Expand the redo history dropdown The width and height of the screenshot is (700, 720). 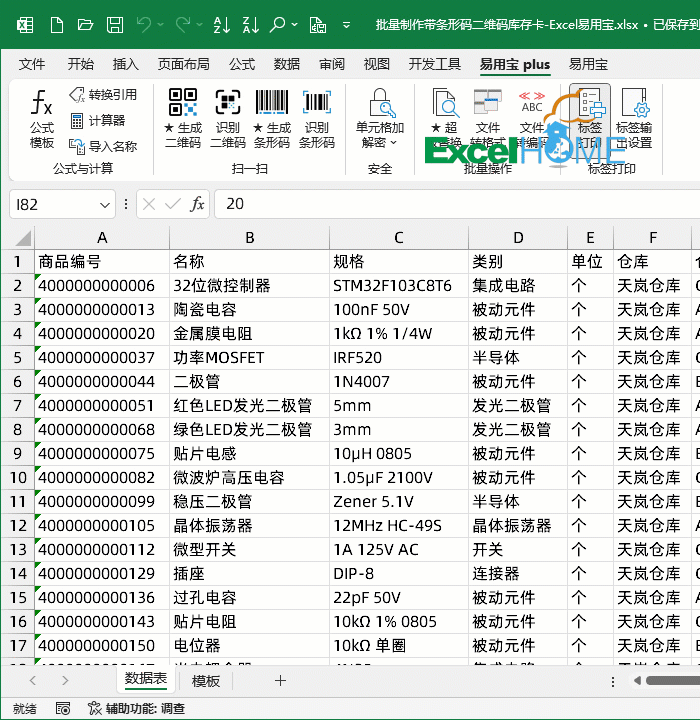(199, 24)
